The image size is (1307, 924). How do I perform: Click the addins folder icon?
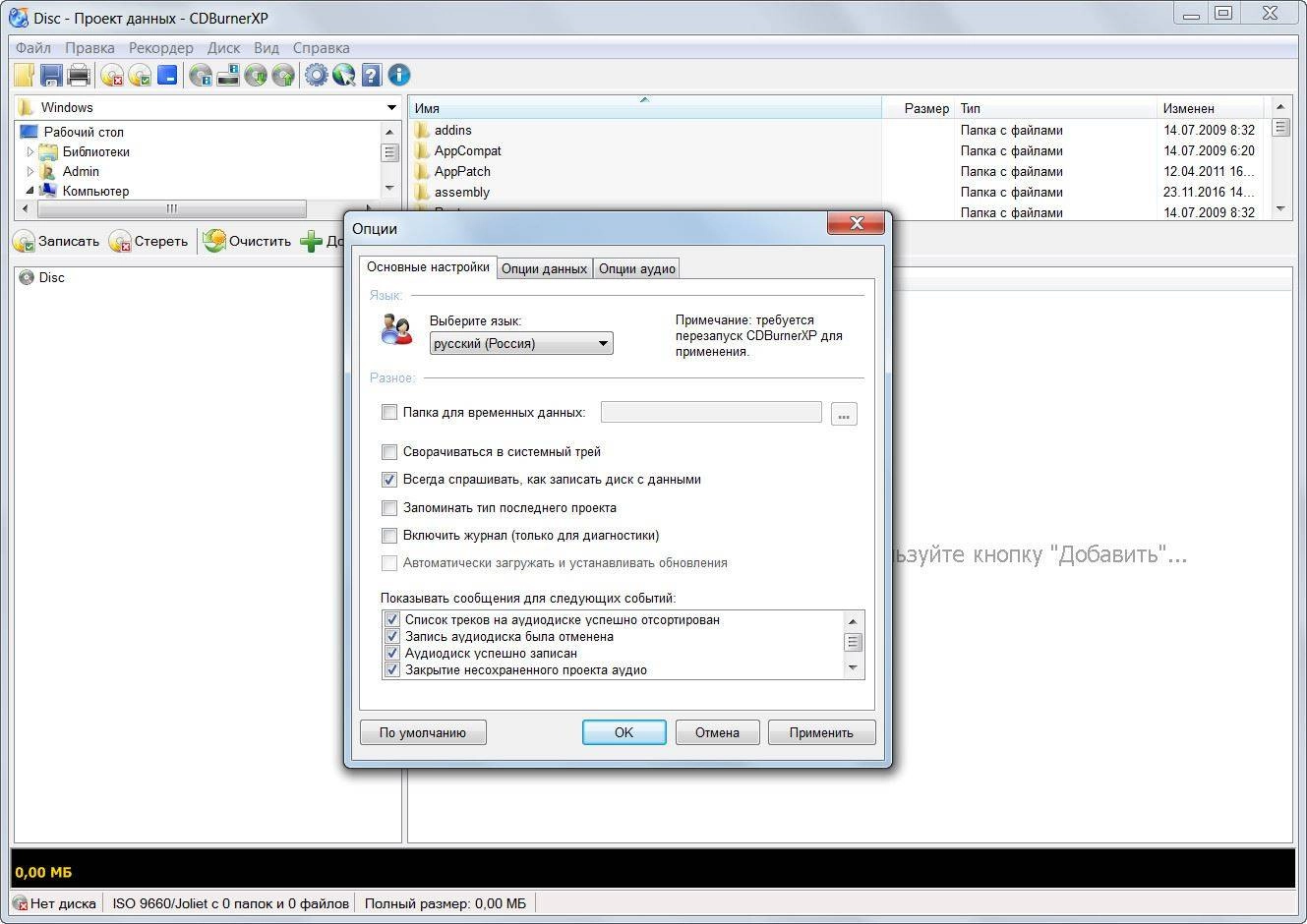tap(423, 130)
